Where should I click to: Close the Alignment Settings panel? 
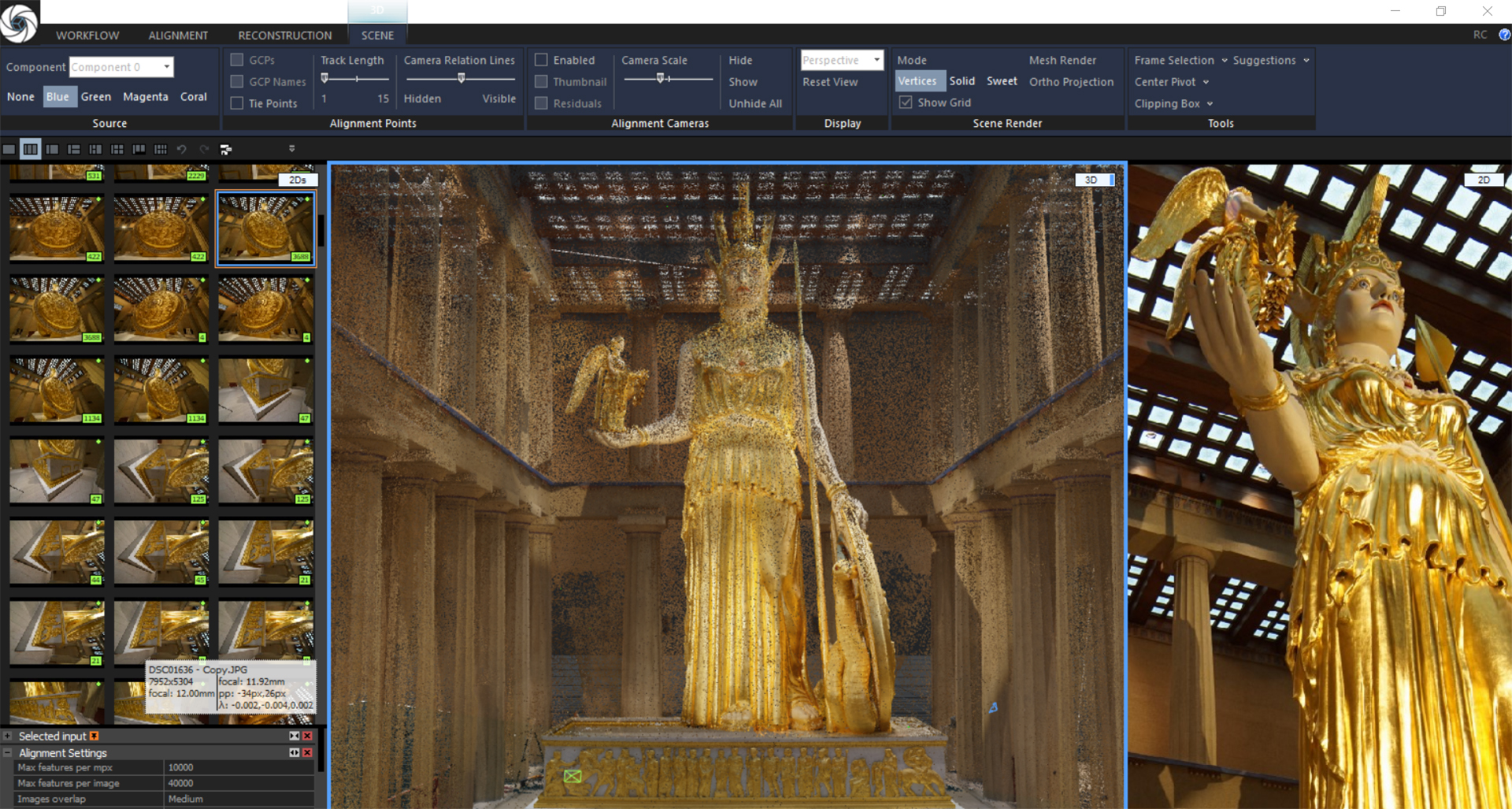308,752
